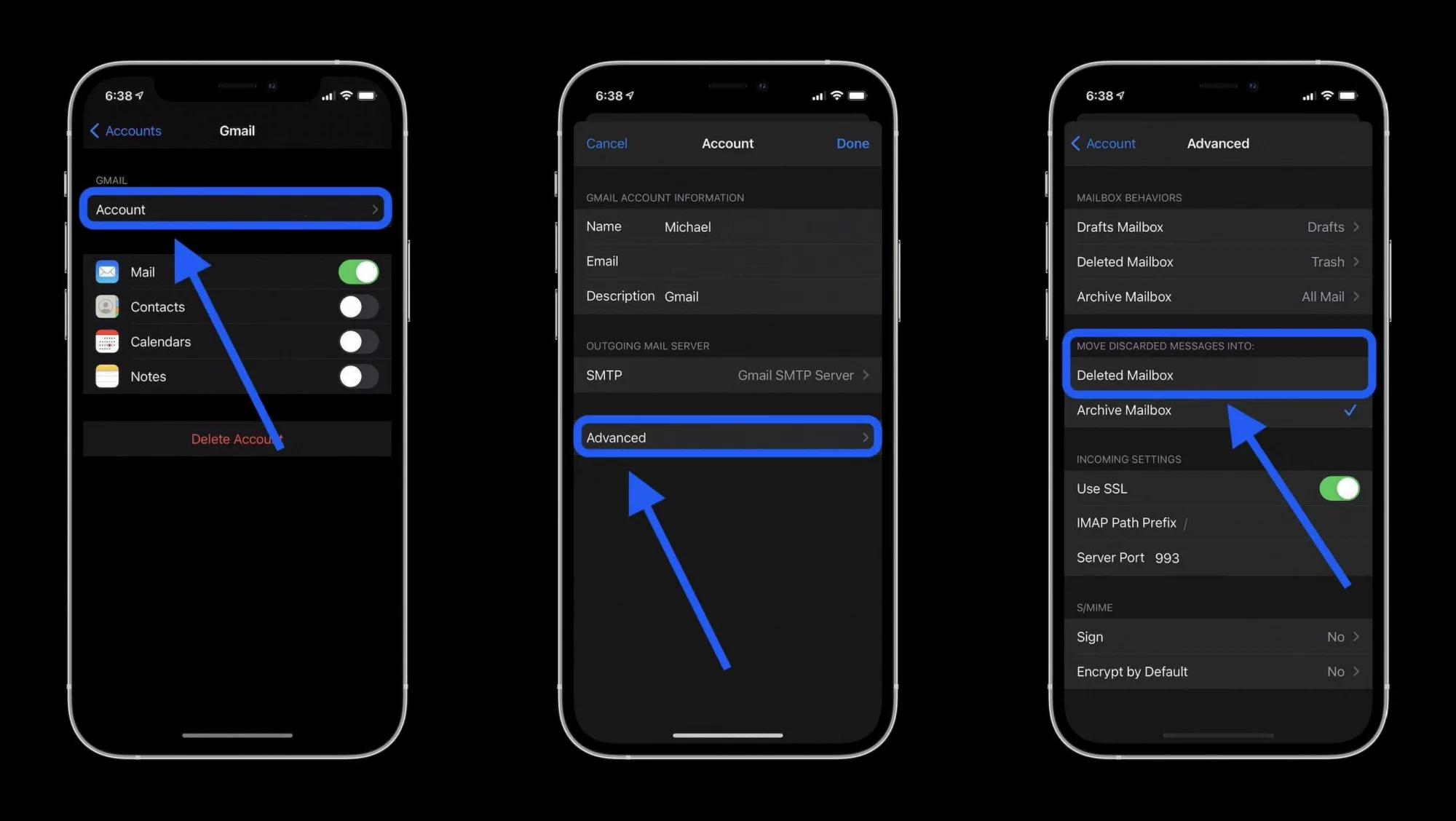Tap the Delete Account button
The width and height of the screenshot is (1456, 821).
[x=236, y=438]
